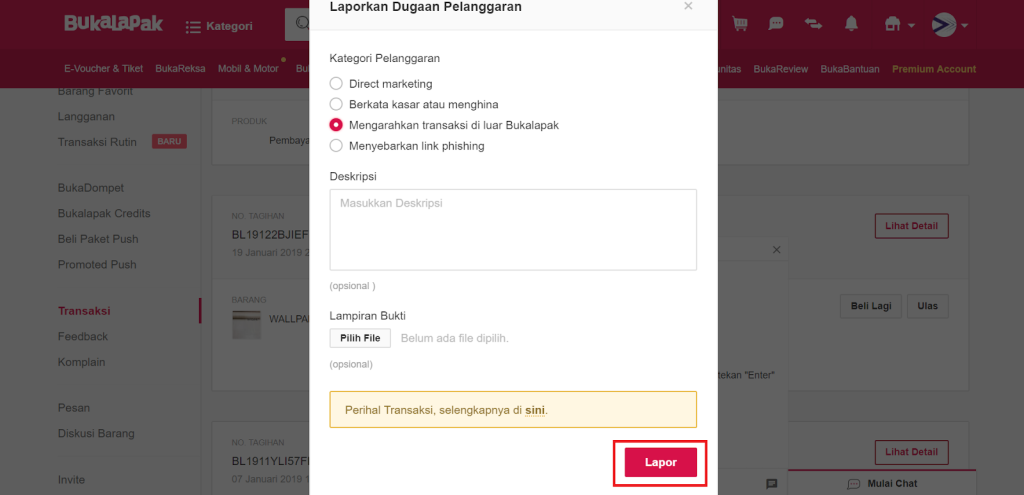Click the Bukalapak logo
1024x495 pixels.
(x=114, y=24)
